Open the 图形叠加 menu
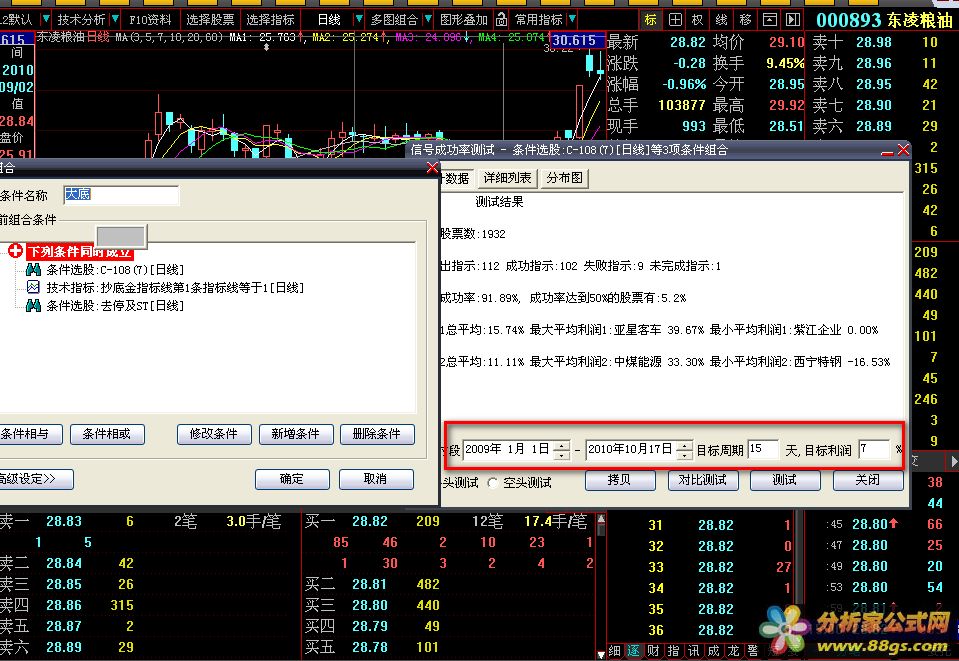 click(x=464, y=20)
